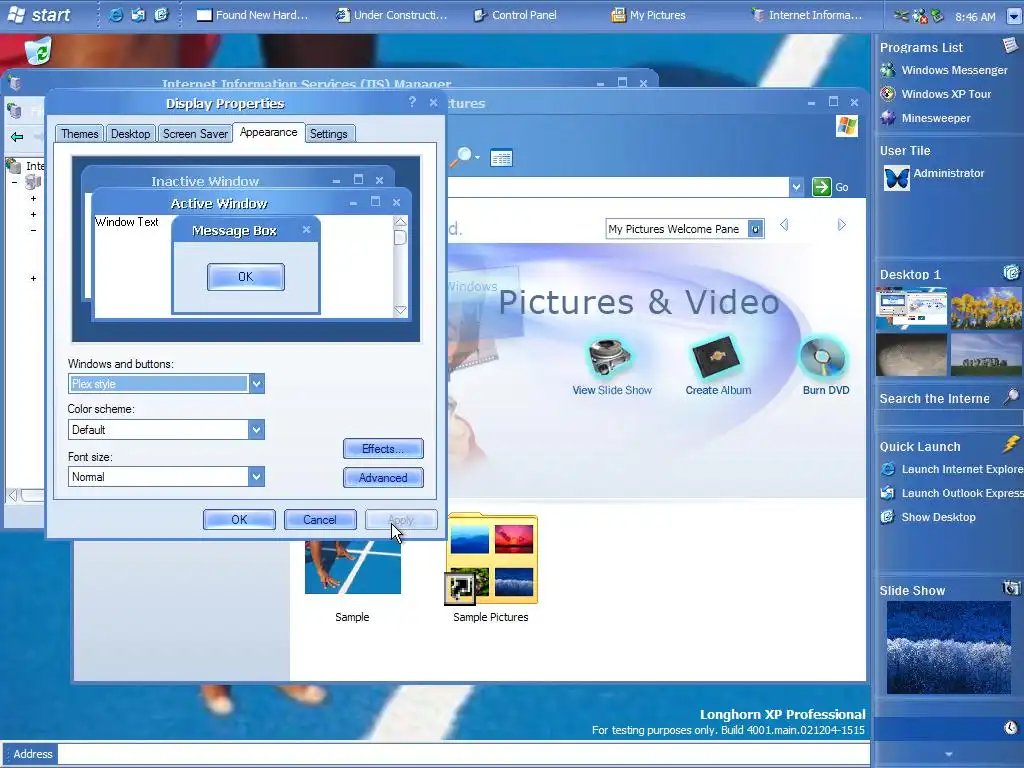Screen dimensions: 1024x768
Task: Click the Create Album link
Action: coord(718,390)
